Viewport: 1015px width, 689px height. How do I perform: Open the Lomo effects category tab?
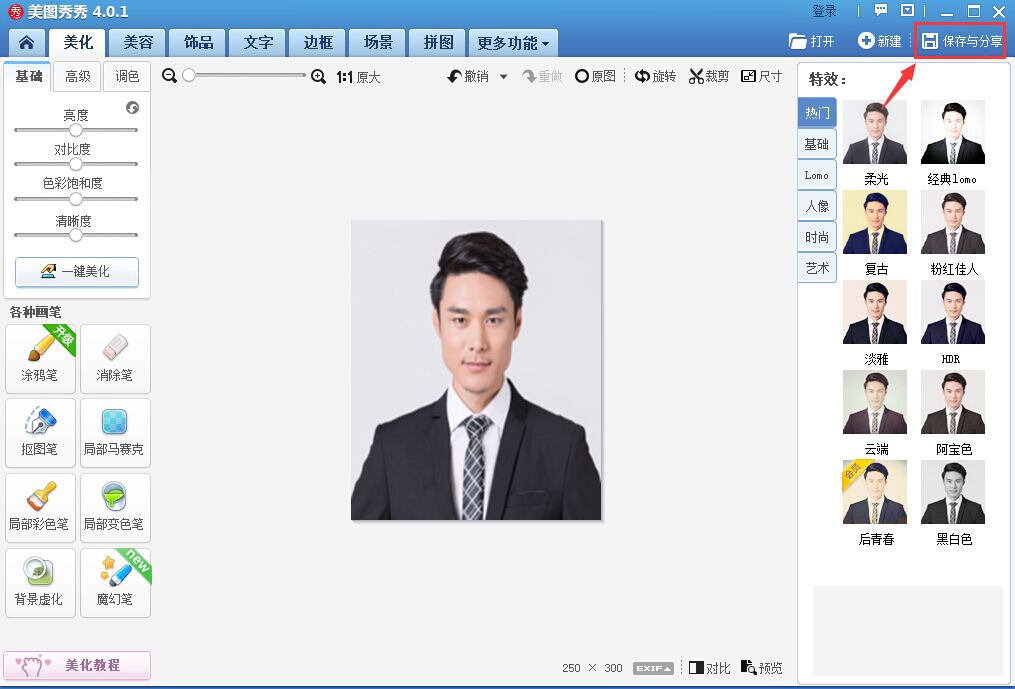click(817, 175)
